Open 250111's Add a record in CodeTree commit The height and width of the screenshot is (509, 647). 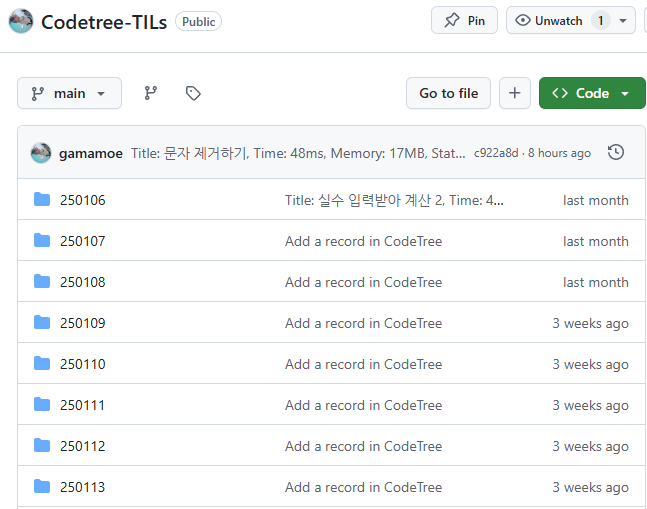tap(363, 405)
